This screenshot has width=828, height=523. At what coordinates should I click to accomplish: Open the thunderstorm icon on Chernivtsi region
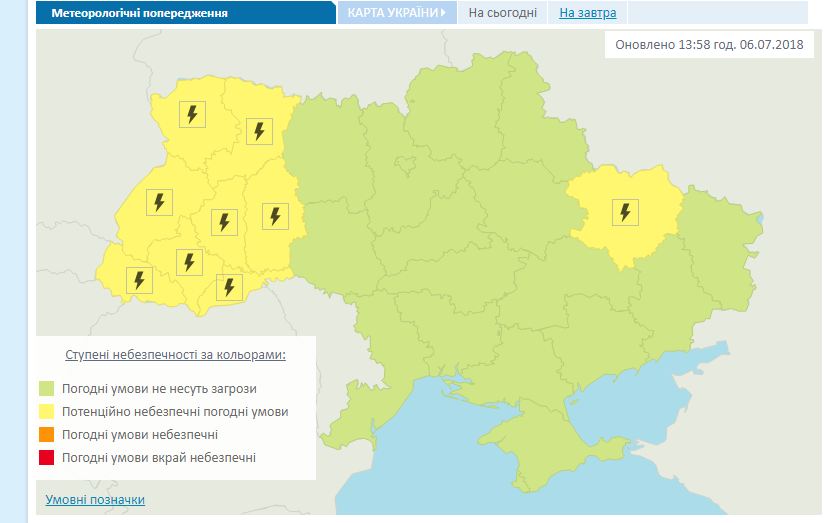[229, 287]
